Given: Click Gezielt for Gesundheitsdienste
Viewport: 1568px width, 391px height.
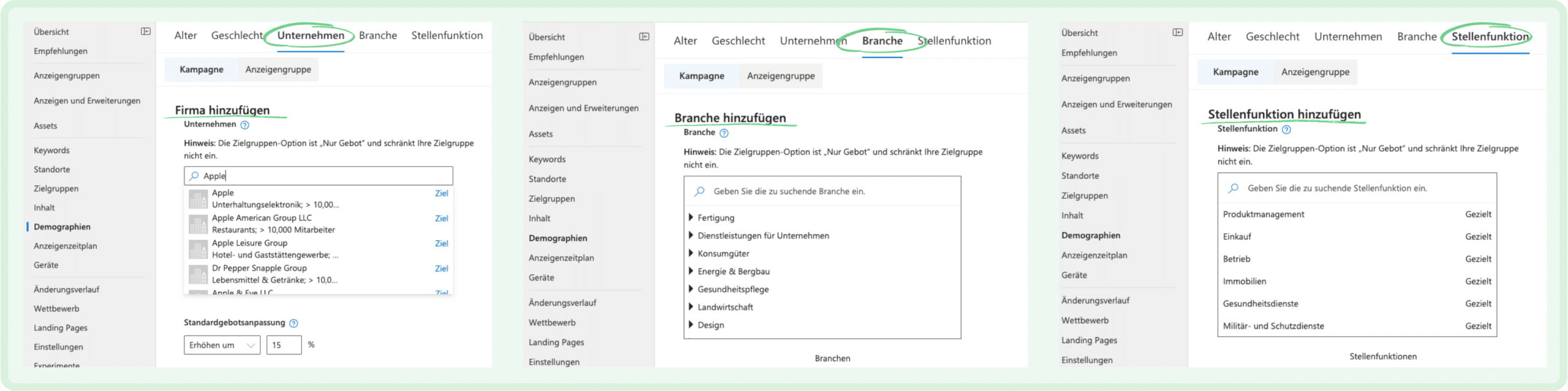Looking at the screenshot, I should 1478,303.
